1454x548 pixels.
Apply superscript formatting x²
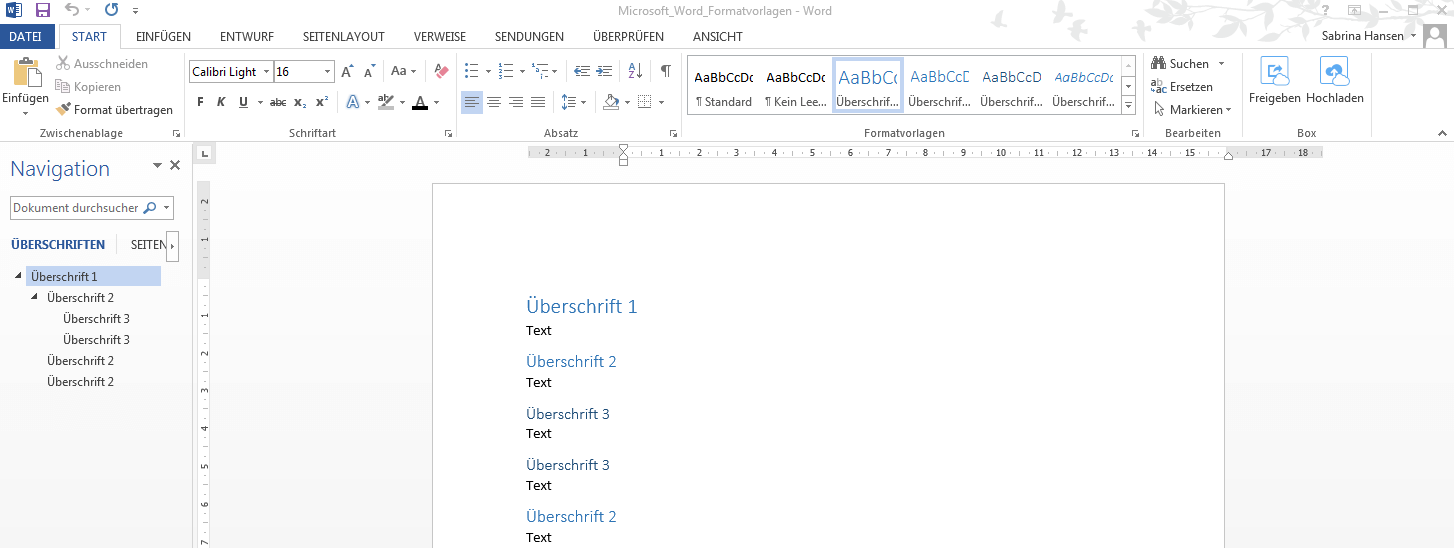(x=322, y=102)
